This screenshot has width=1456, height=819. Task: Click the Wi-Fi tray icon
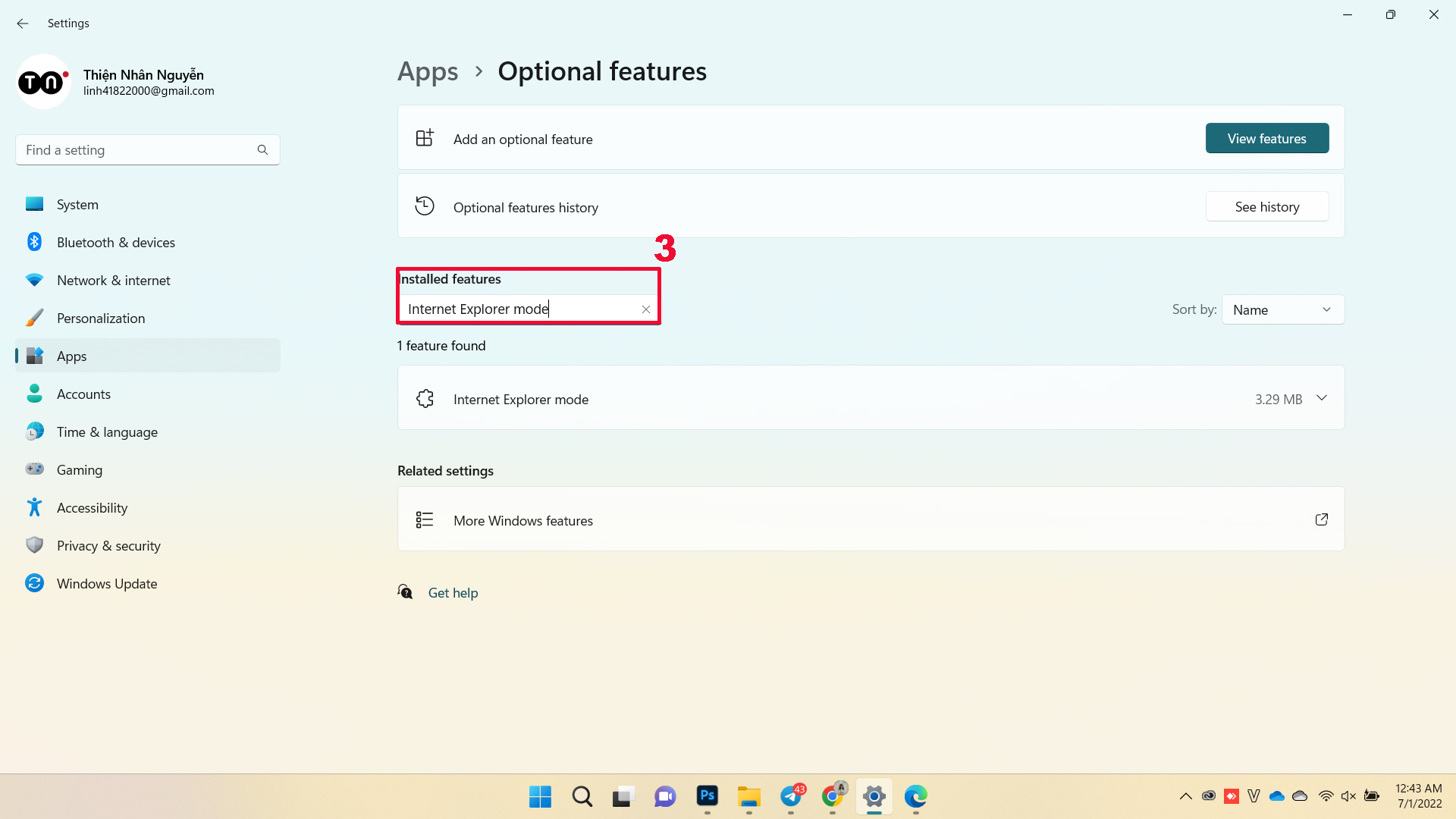1326,796
